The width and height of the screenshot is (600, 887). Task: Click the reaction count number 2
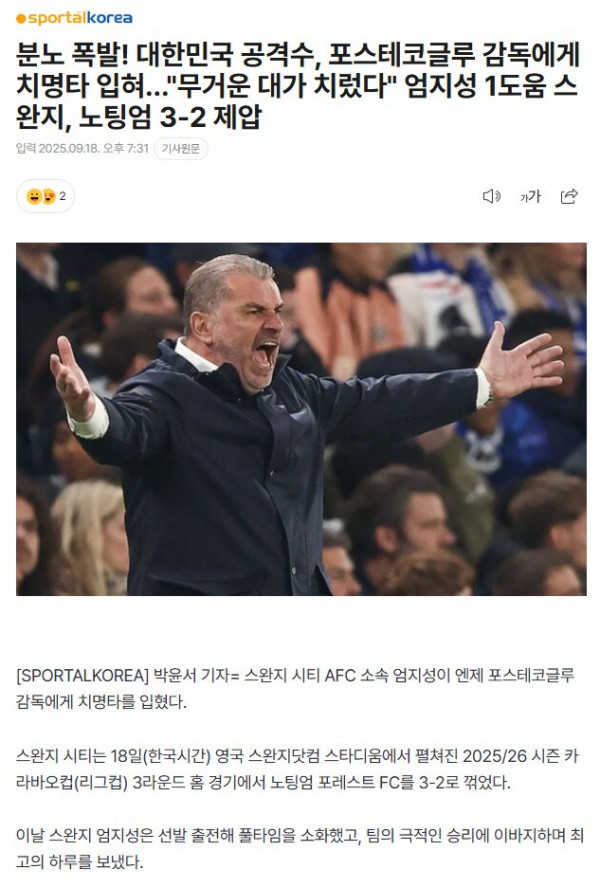(x=63, y=196)
